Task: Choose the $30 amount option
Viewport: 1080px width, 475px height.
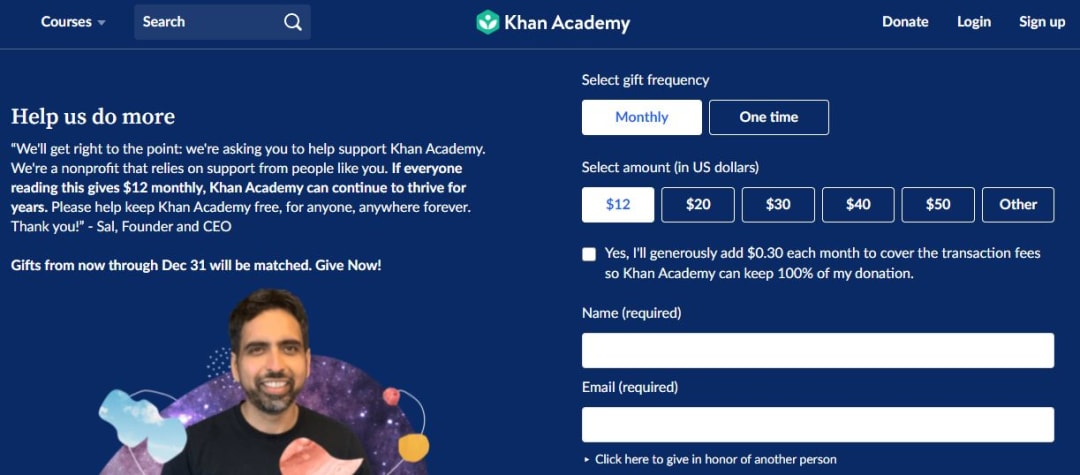Action: [778, 204]
